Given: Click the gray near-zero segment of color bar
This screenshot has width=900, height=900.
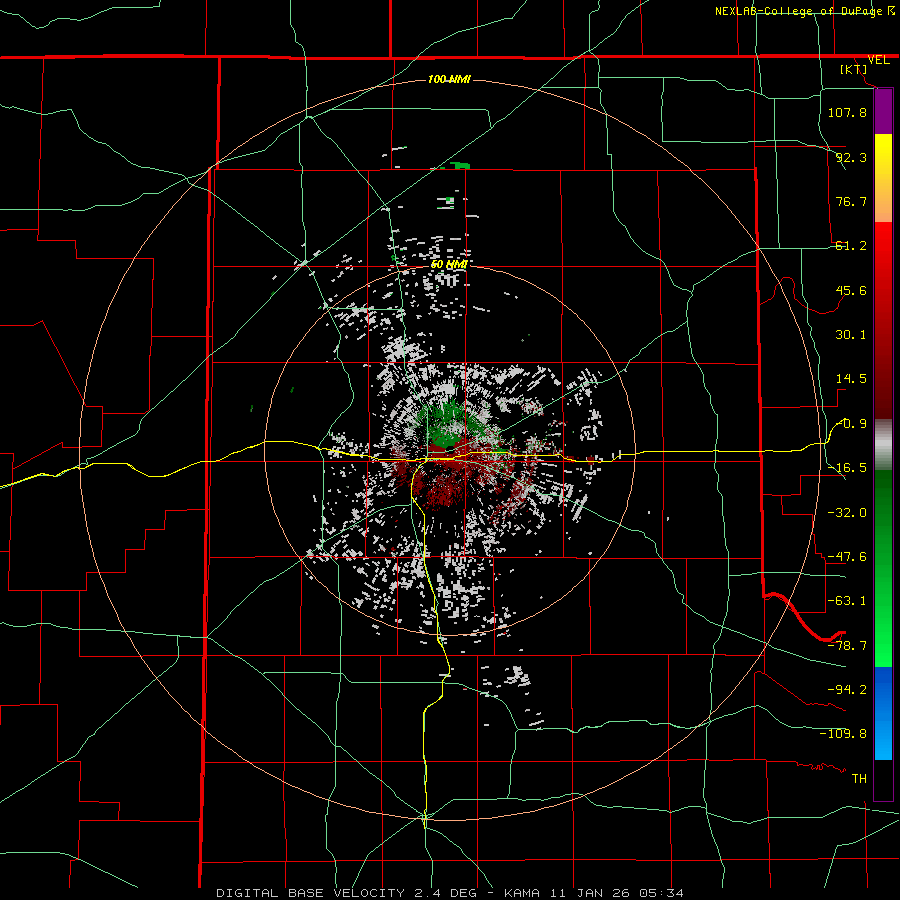Looking at the screenshot, I should click(x=883, y=445).
